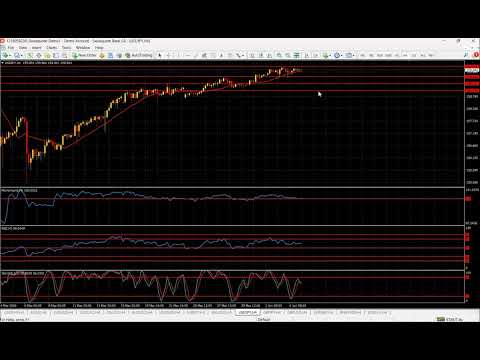This screenshot has width=480, height=360.
Task: Switch chart to candlesticks
Action: (261, 55)
